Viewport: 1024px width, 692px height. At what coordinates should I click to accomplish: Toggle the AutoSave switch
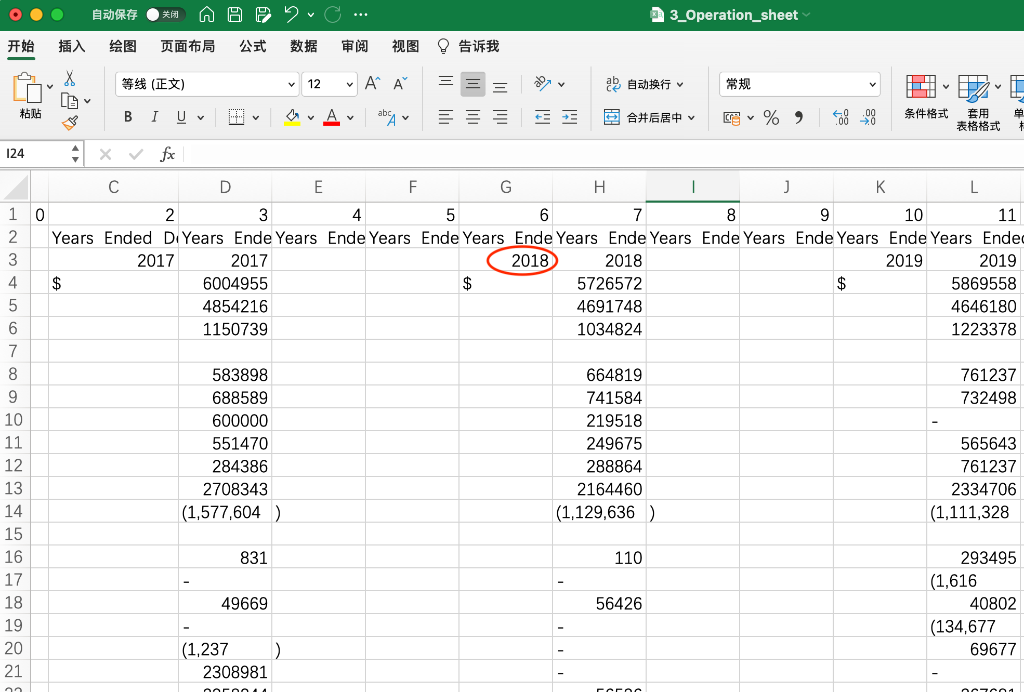click(x=163, y=14)
